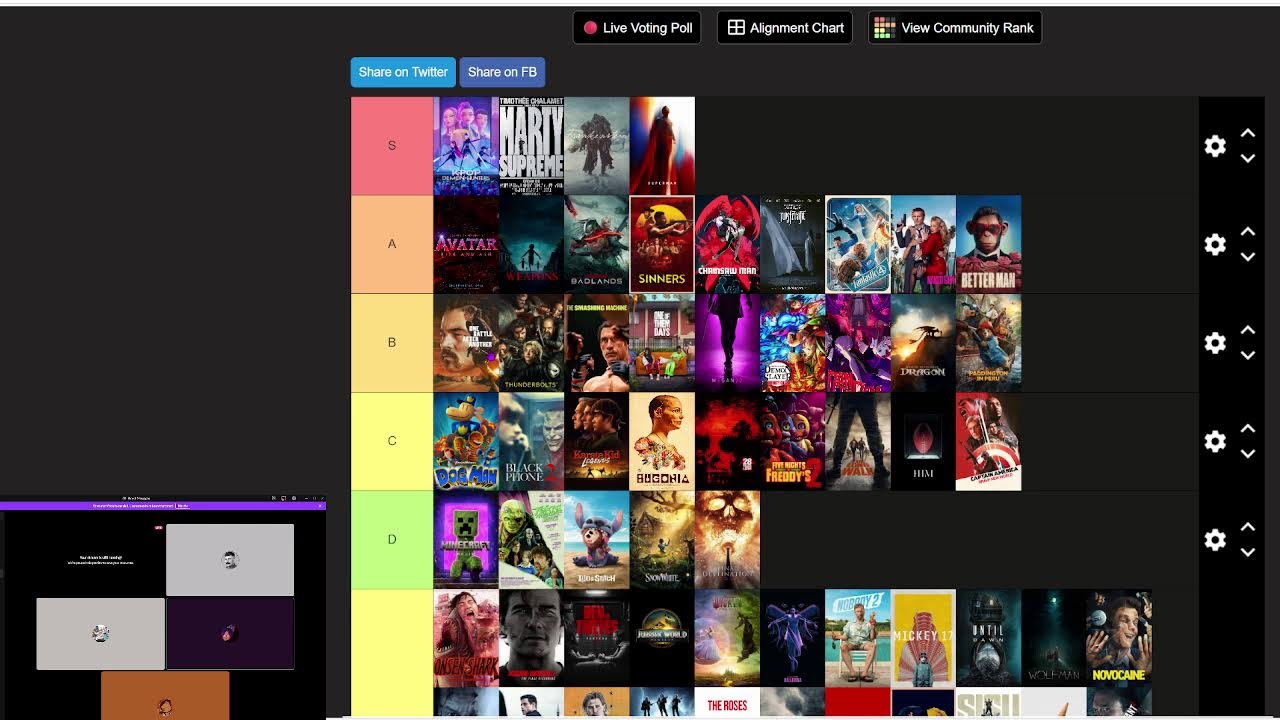Image resolution: width=1280 pixels, height=720 pixels.
Task: Click the Black Phone 2 poster
Action: coord(531,441)
